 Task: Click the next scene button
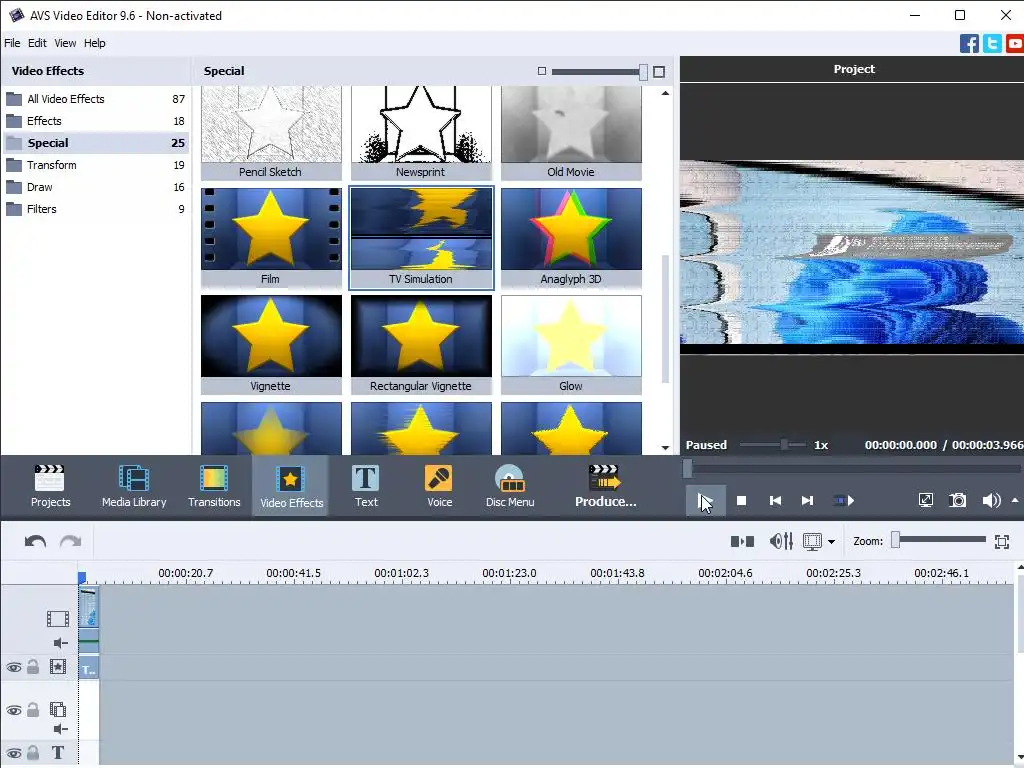tap(844, 501)
